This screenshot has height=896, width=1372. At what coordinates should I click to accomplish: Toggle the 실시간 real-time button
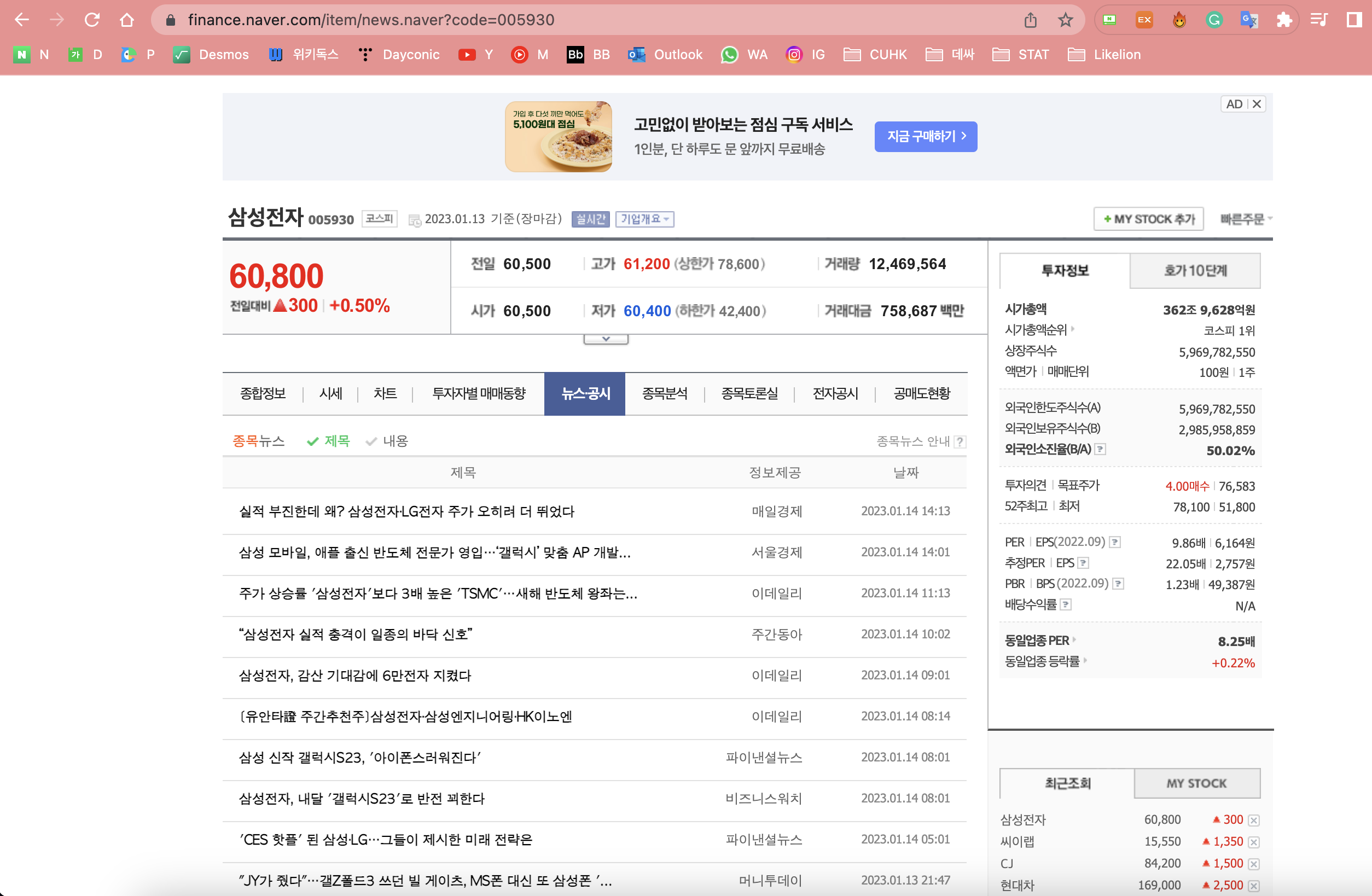[590, 219]
